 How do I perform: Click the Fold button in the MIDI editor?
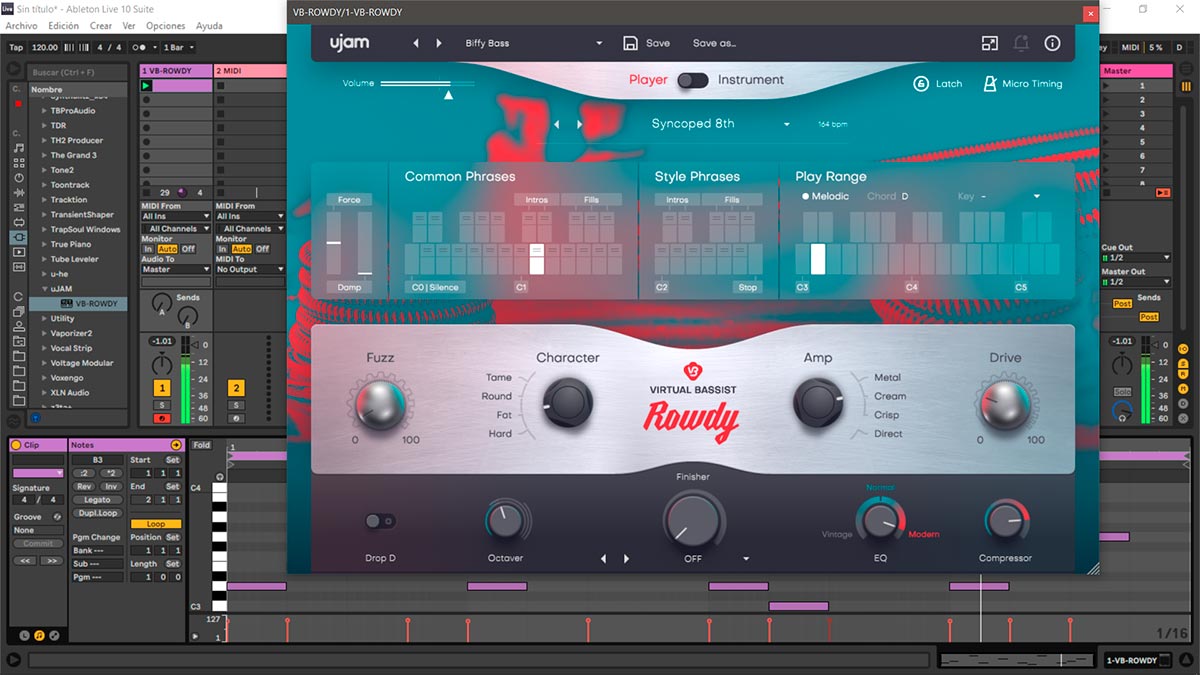[x=202, y=445]
